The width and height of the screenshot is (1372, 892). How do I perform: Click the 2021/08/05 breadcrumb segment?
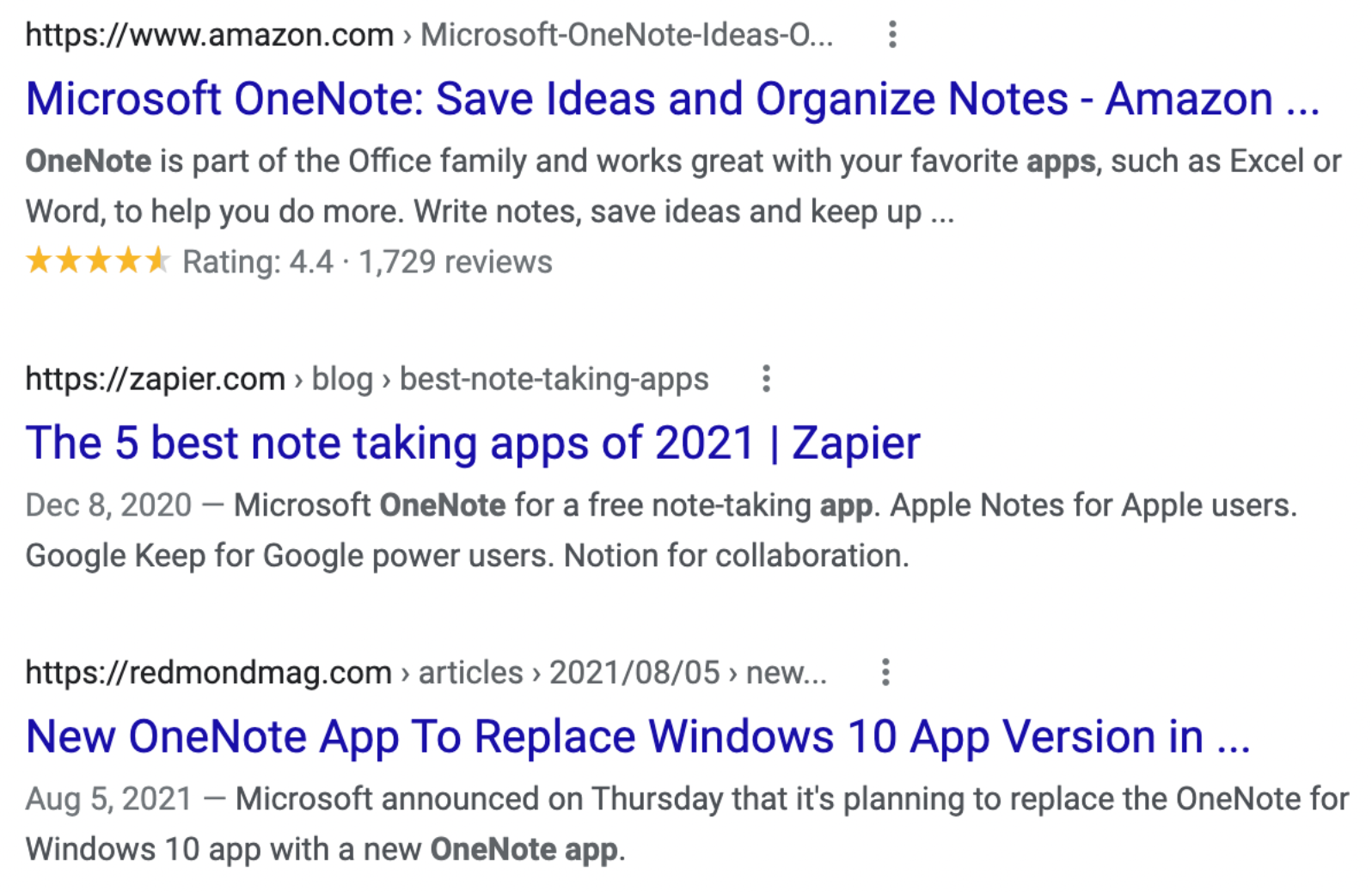click(x=634, y=673)
